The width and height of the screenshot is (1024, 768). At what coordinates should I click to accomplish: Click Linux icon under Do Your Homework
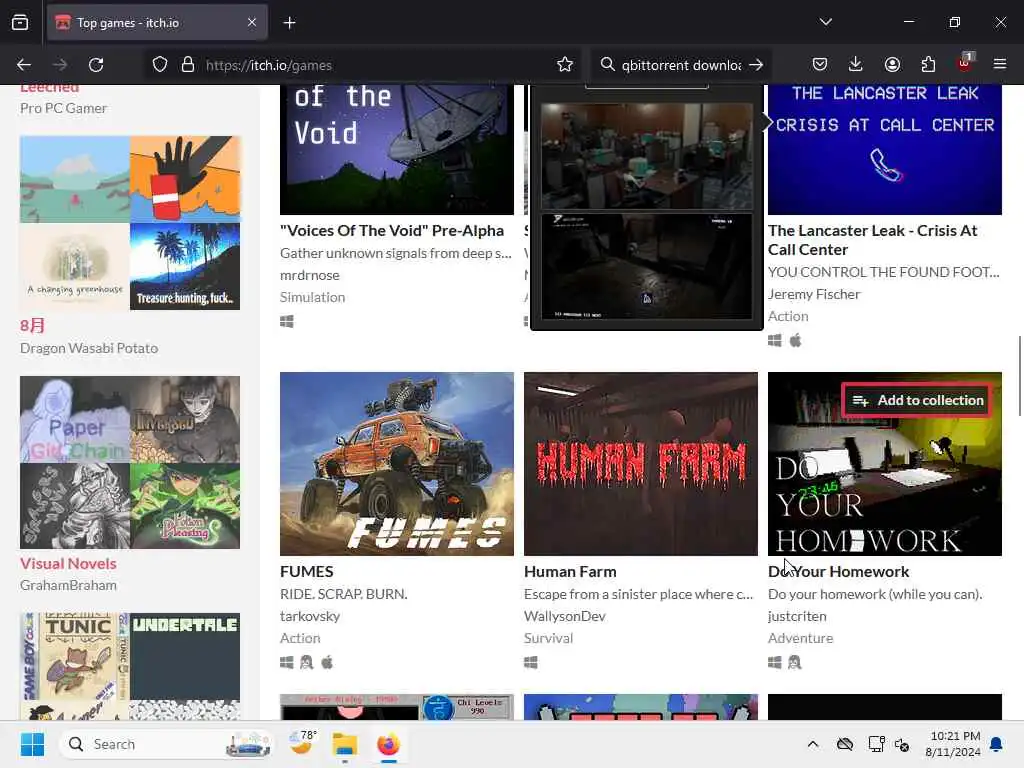click(x=794, y=662)
